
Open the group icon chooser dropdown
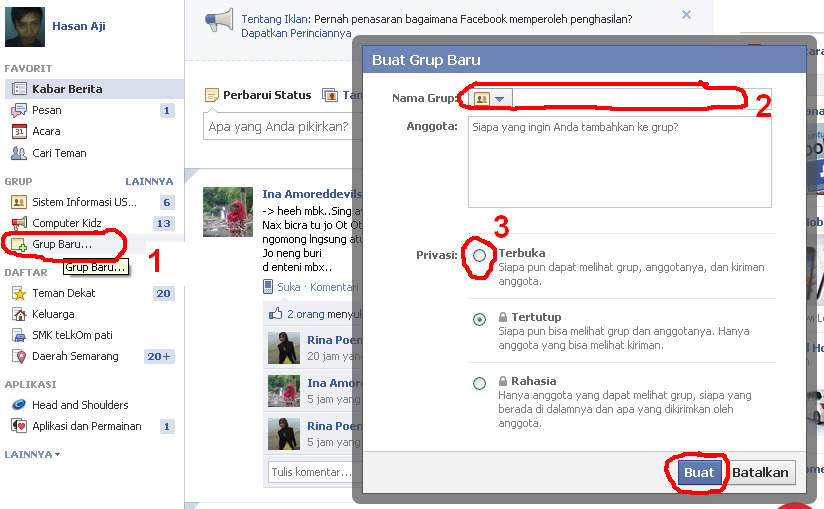pos(490,98)
